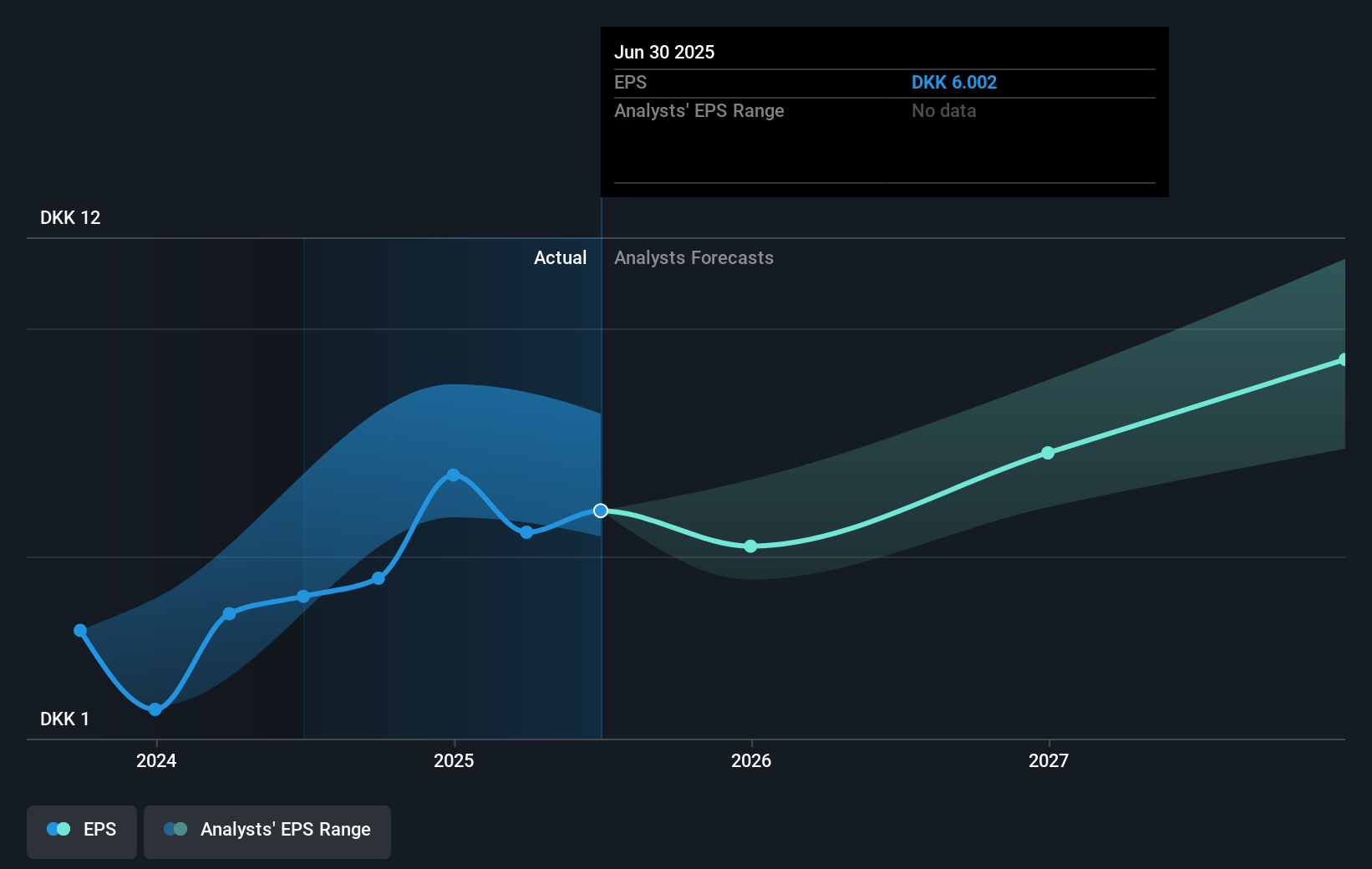The image size is (1372, 869).
Task: Click the final forecast point at chart's right edge
Action: (x=1343, y=359)
